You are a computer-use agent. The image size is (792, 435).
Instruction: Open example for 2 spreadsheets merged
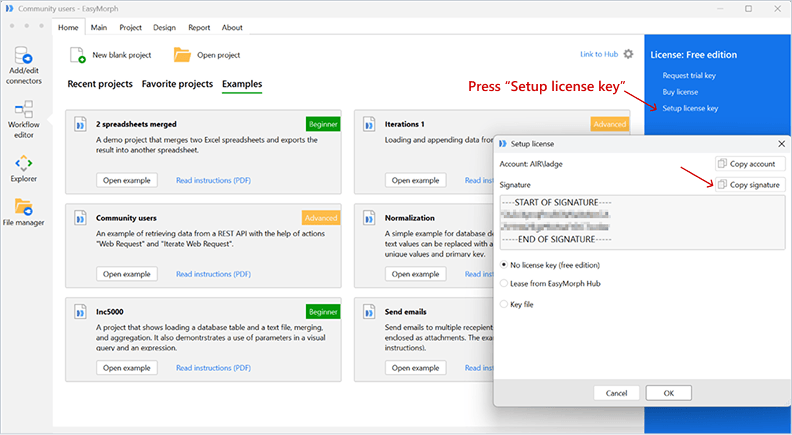point(127,180)
